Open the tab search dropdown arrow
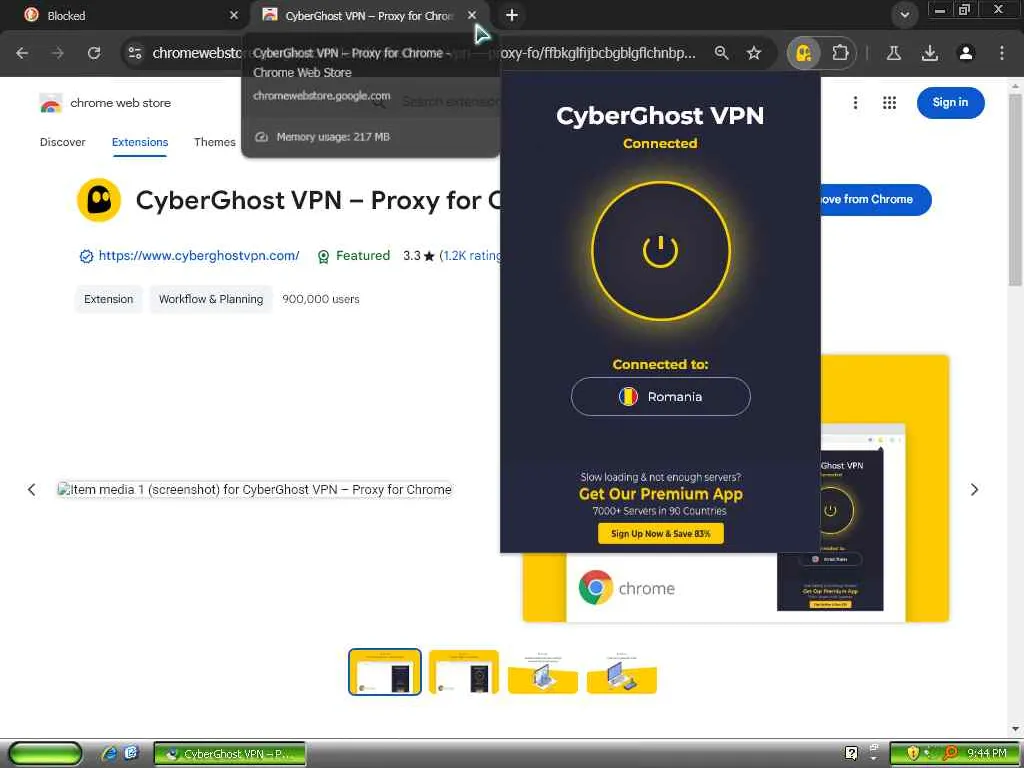This screenshot has height=768, width=1024. click(904, 15)
